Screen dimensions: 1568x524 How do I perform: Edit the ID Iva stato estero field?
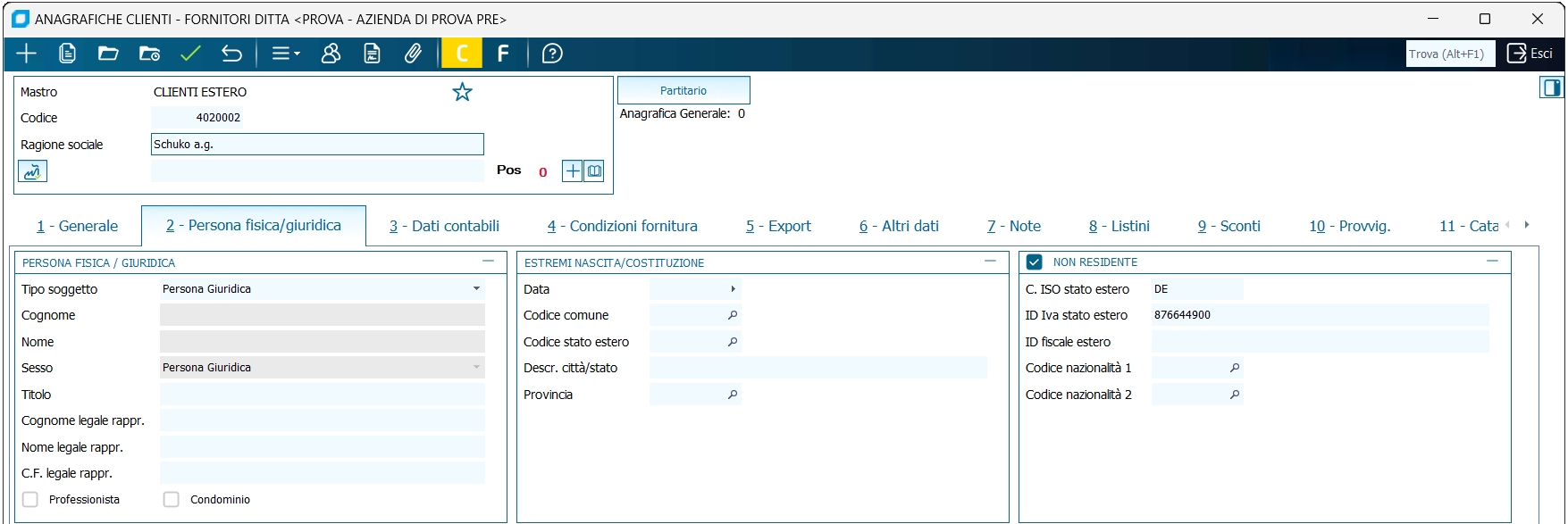(x=1321, y=315)
